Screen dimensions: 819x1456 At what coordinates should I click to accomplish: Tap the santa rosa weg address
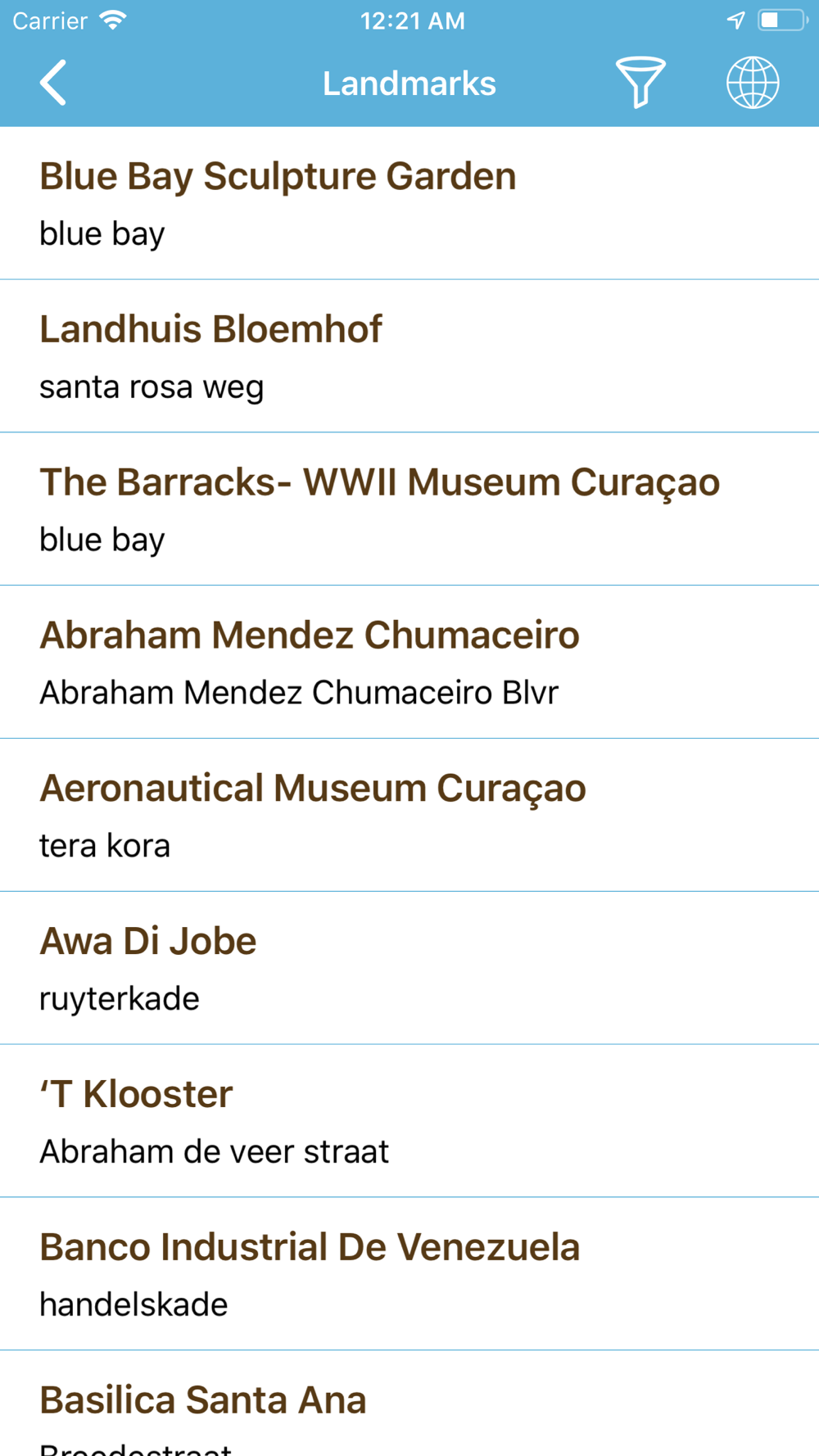click(152, 387)
